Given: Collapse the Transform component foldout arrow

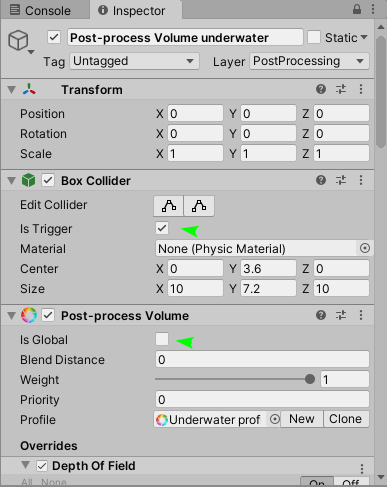Looking at the screenshot, I should tap(12, 90).
